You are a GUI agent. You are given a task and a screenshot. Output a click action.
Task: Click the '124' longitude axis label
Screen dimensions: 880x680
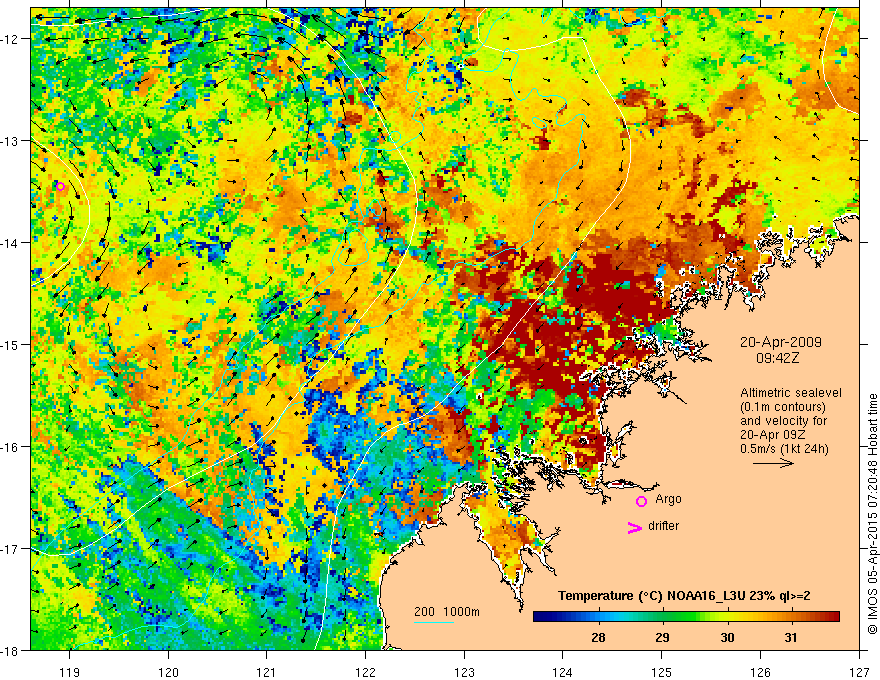[563, 672]
